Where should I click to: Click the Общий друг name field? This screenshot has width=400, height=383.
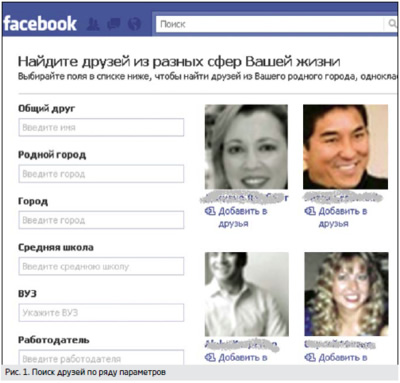[101, 127]
